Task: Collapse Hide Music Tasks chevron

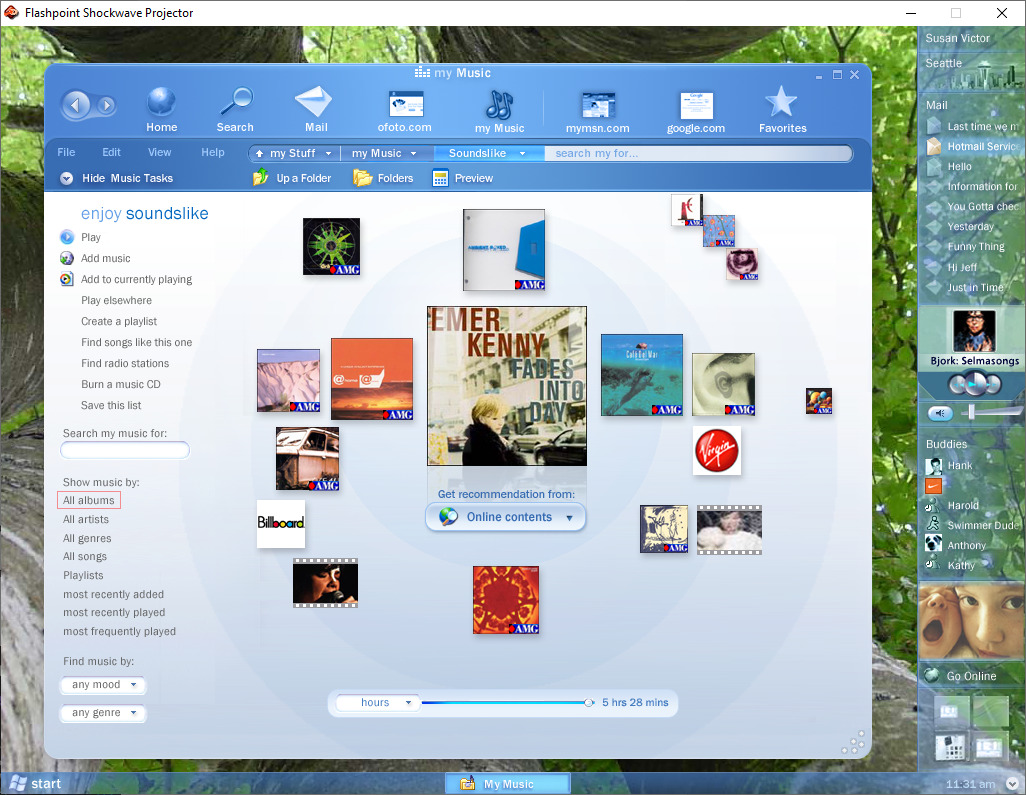Action: (66, 178)
